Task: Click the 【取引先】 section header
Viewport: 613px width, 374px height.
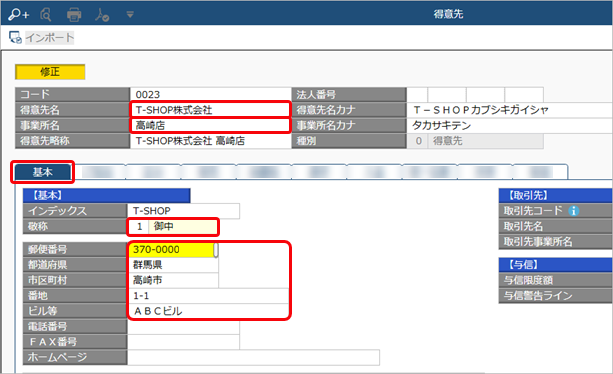Action: click(x=556, y=195)
